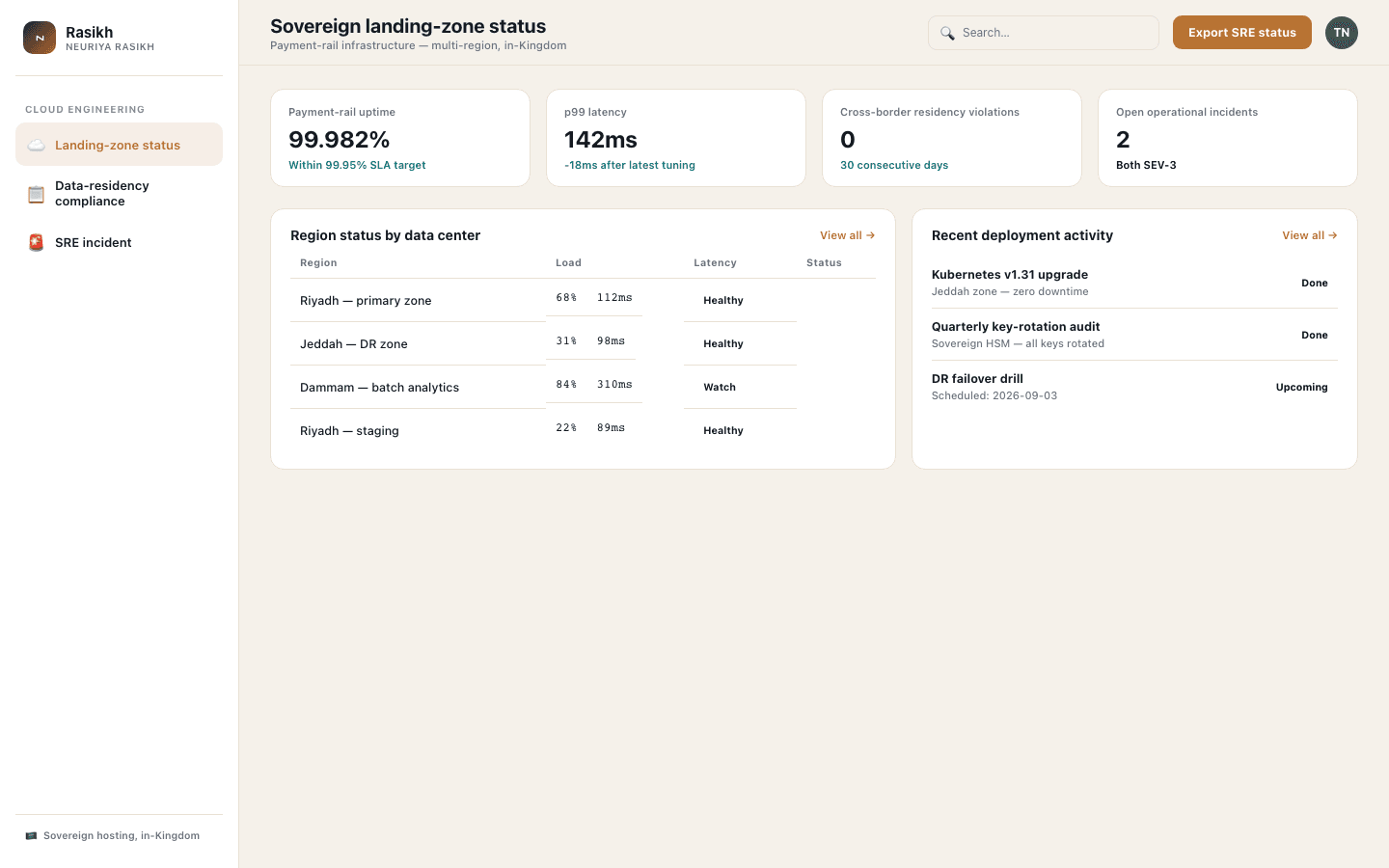The width and height of the screenshot is (1389, 868).
Task: Click the 68% load value
Action: 566,298
